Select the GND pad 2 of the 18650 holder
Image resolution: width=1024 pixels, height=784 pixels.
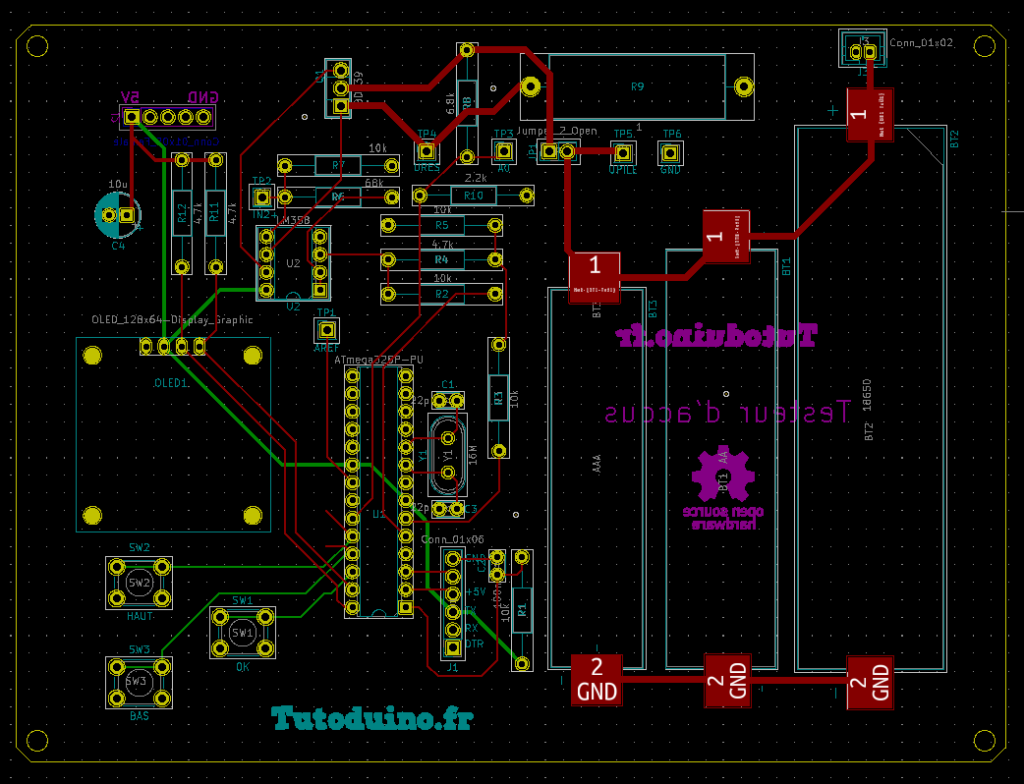(871, 683)
